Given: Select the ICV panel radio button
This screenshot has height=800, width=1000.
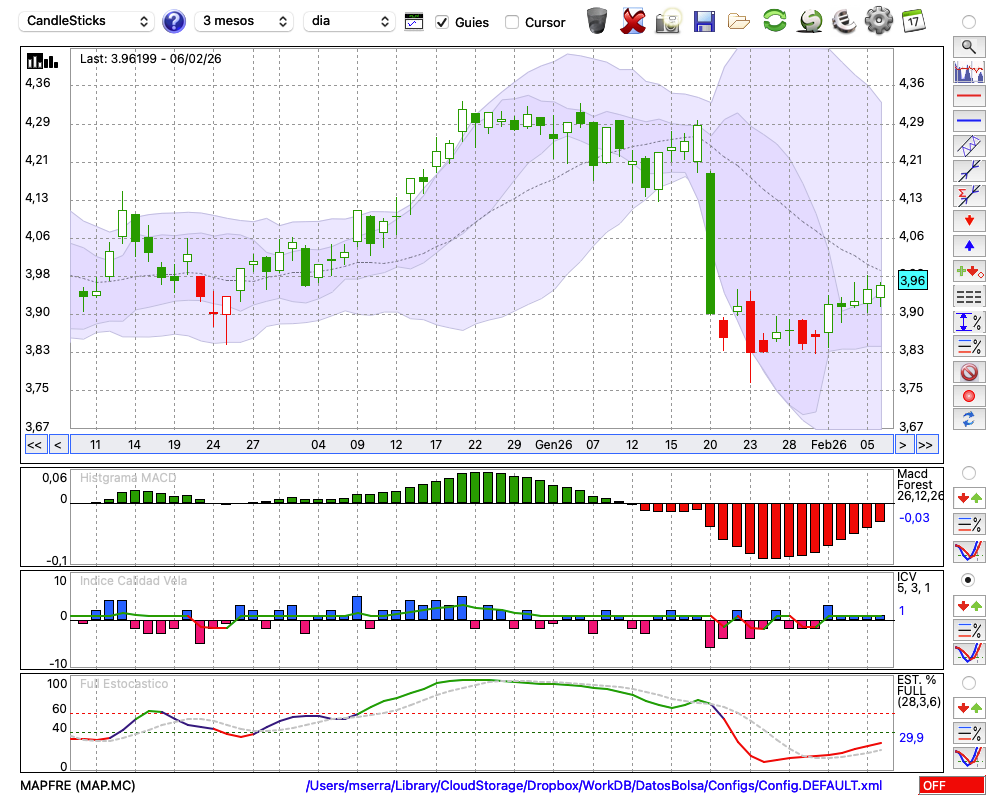Looking at the screenshot, I should click(x=969, y=580).
